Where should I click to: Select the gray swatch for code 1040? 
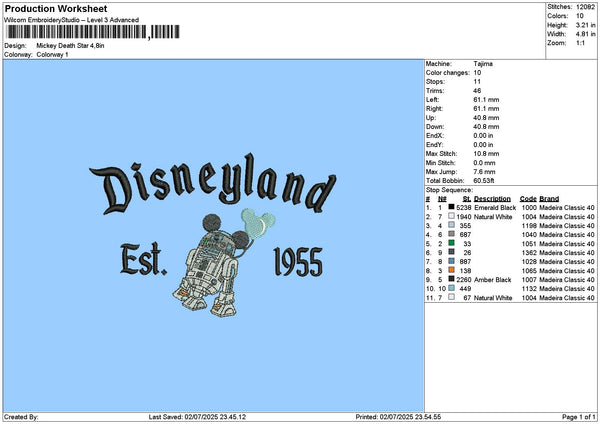click(452, 234)
